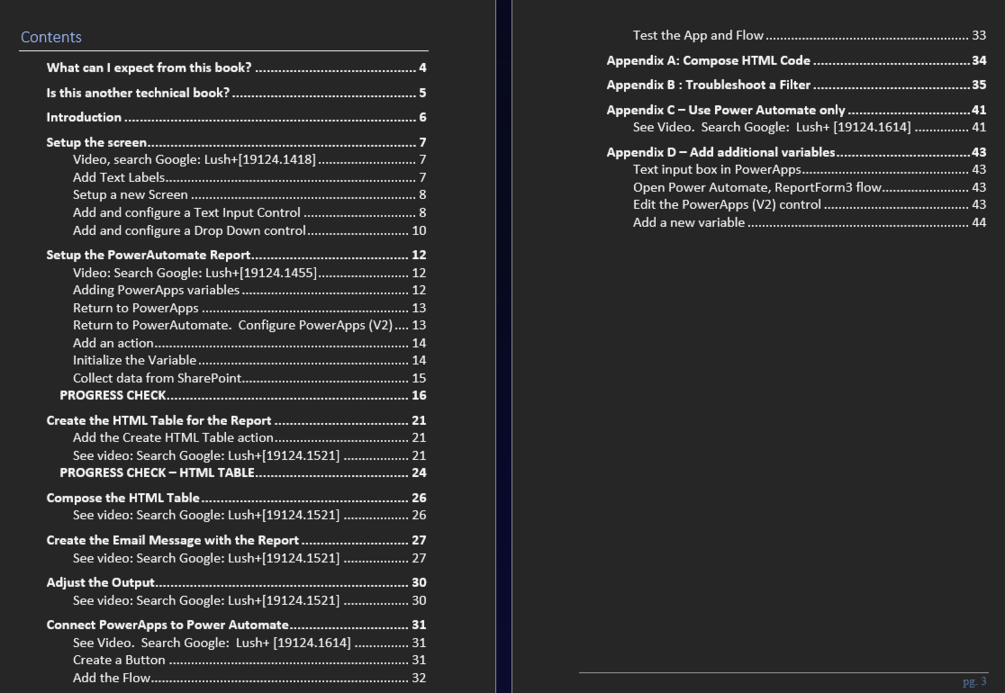Open 'Return to PowerAutomate. Configure PowerApps (V2)'
Image resolution: width=1005 pixels, height=693 pixels.
pos(249,326)
